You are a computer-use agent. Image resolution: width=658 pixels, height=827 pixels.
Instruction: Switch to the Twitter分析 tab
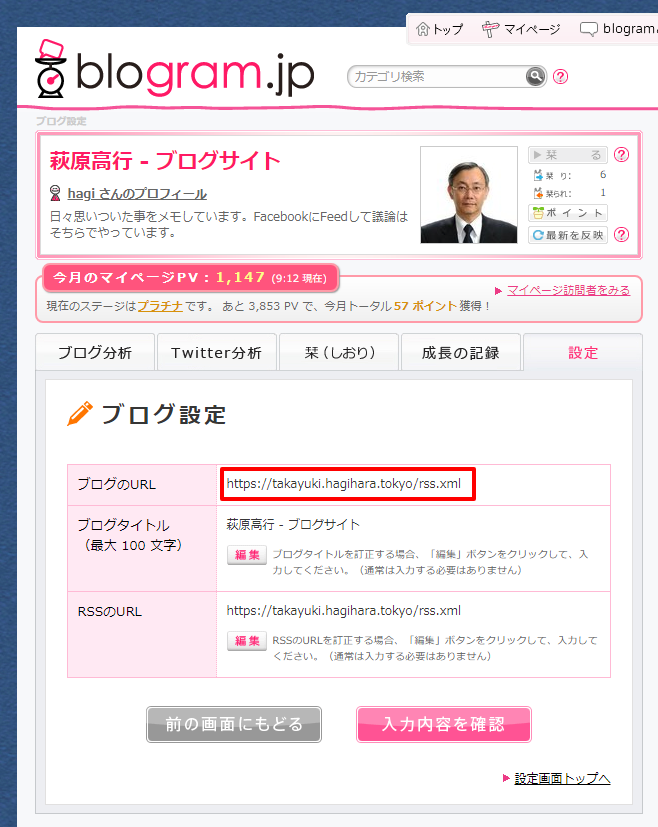[217, 352]
